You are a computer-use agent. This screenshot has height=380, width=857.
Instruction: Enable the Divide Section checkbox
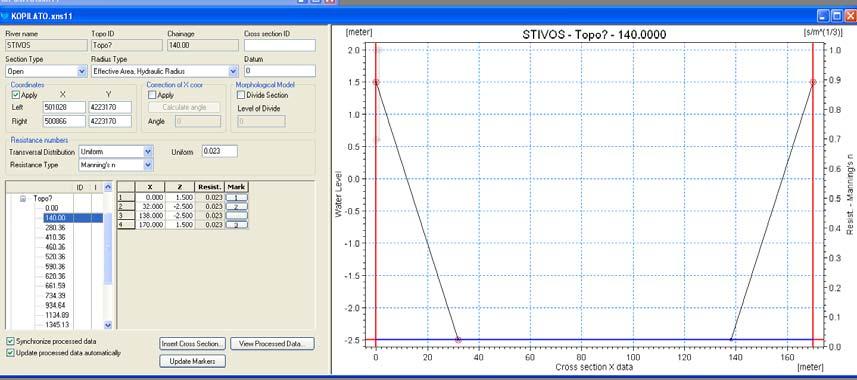241,95
